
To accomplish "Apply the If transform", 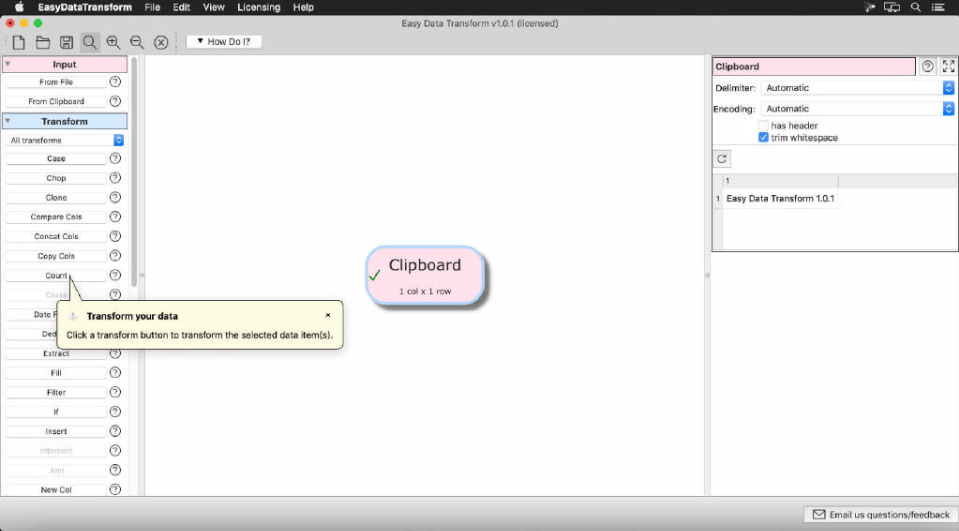I will [x=56, y=412].
